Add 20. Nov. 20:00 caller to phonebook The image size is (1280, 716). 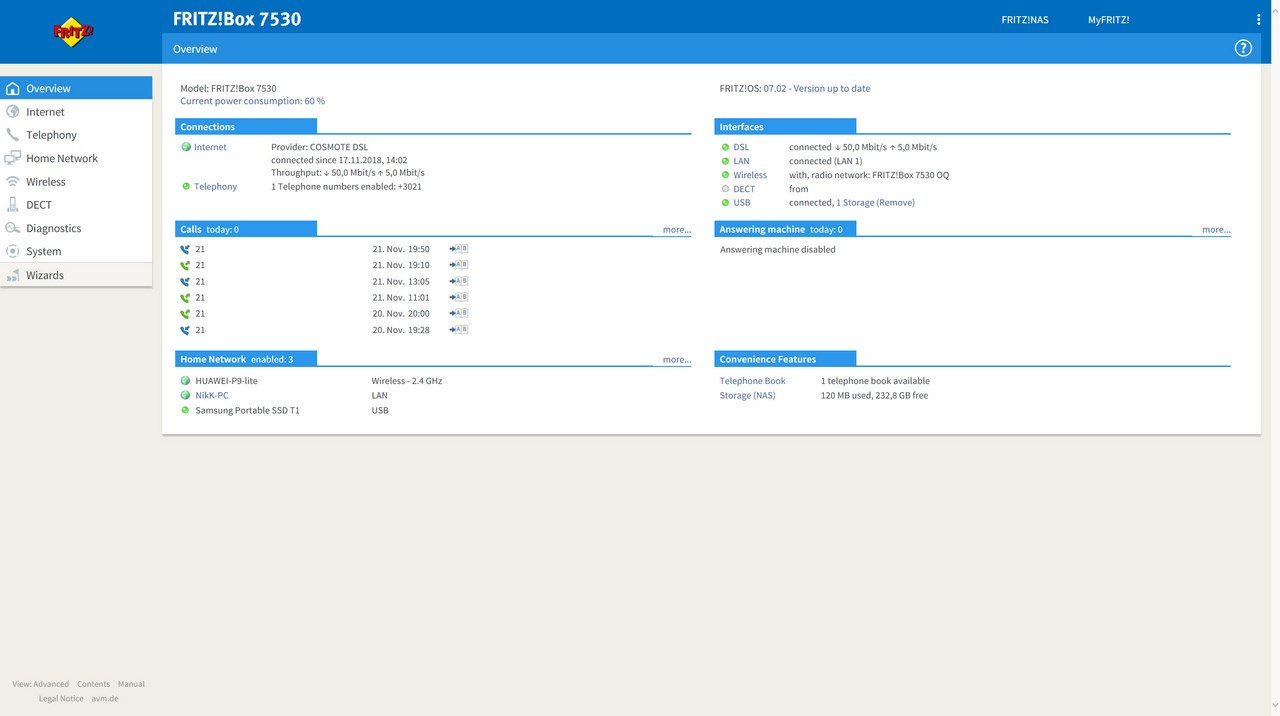(x=459, y=313)
